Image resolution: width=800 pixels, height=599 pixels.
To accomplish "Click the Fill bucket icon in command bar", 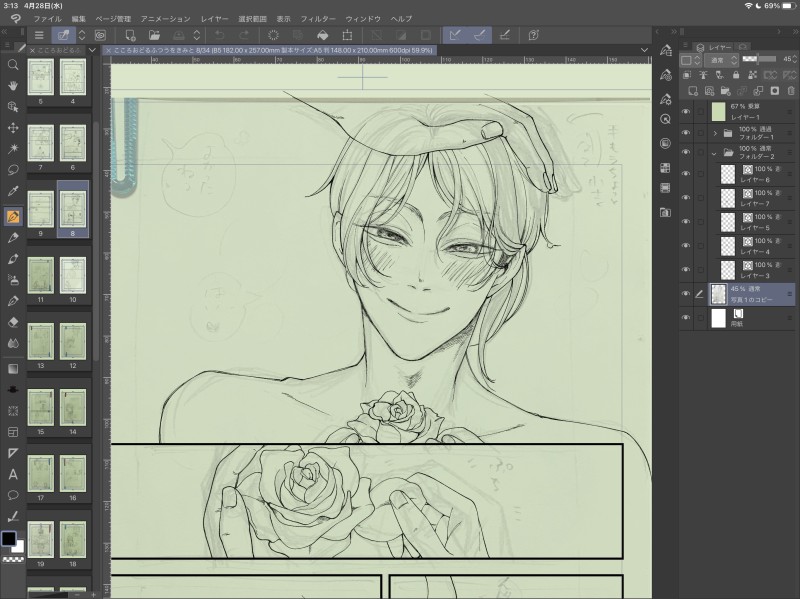I will coord(322,35).
